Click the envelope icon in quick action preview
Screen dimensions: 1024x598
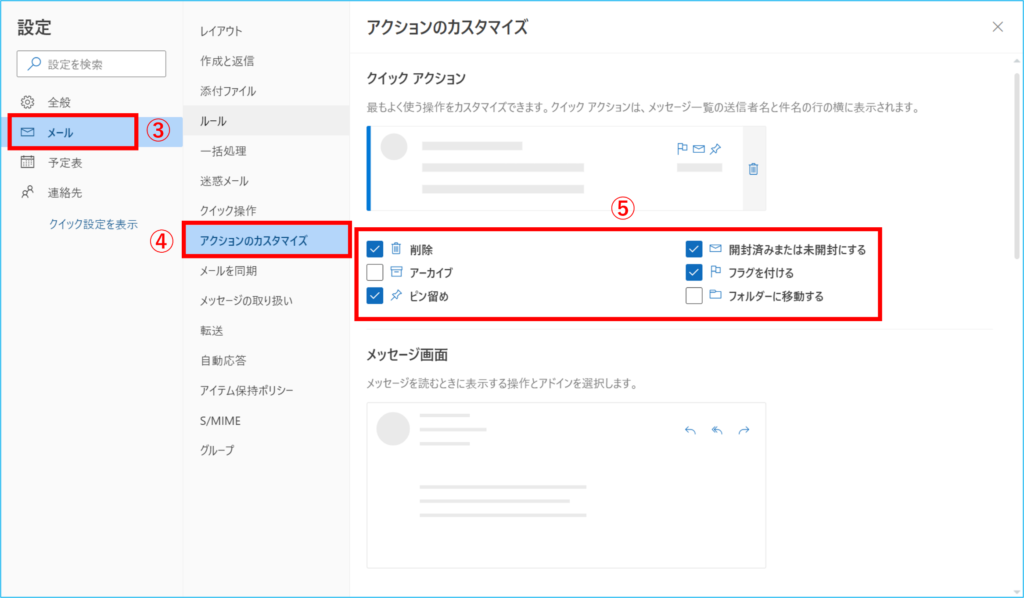click(698, 149)
